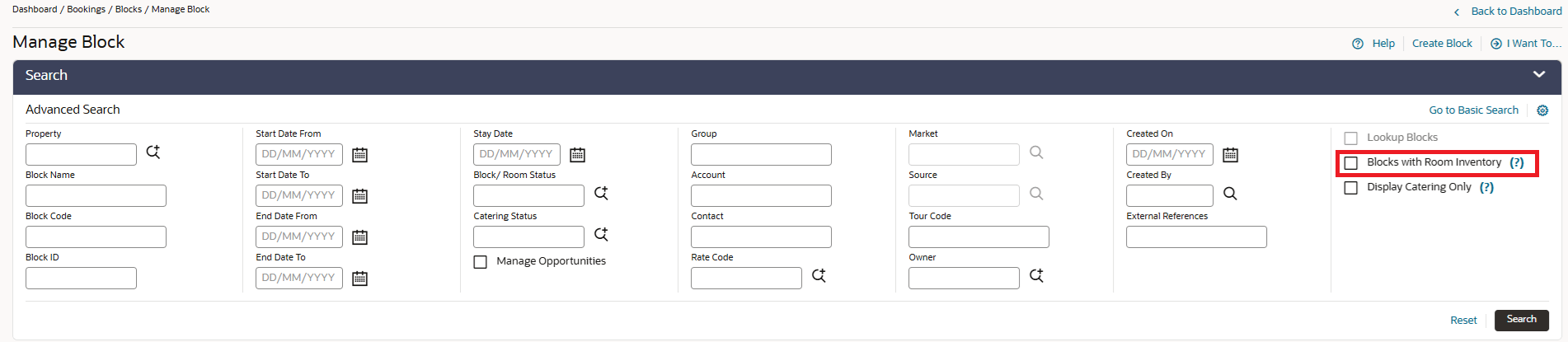Click the Back to Dashboard chevron

click(1457, 12)
